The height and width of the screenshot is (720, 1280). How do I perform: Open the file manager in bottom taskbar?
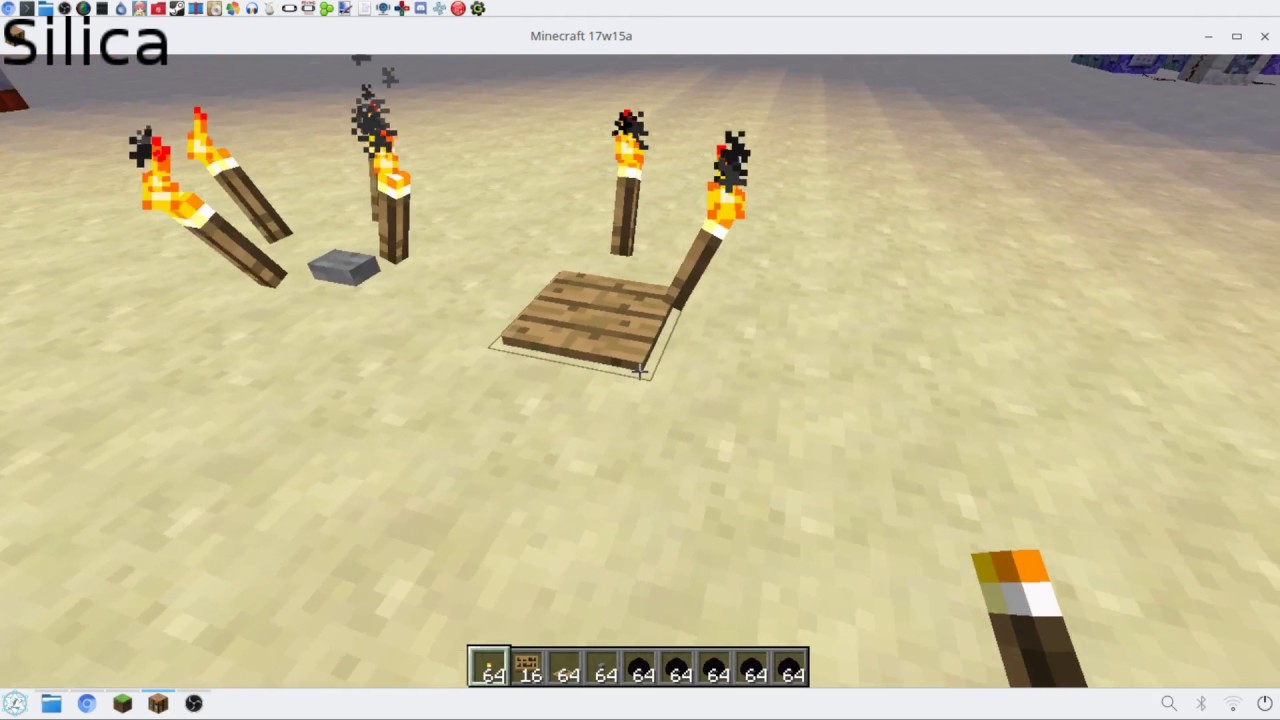pos(51,704)
